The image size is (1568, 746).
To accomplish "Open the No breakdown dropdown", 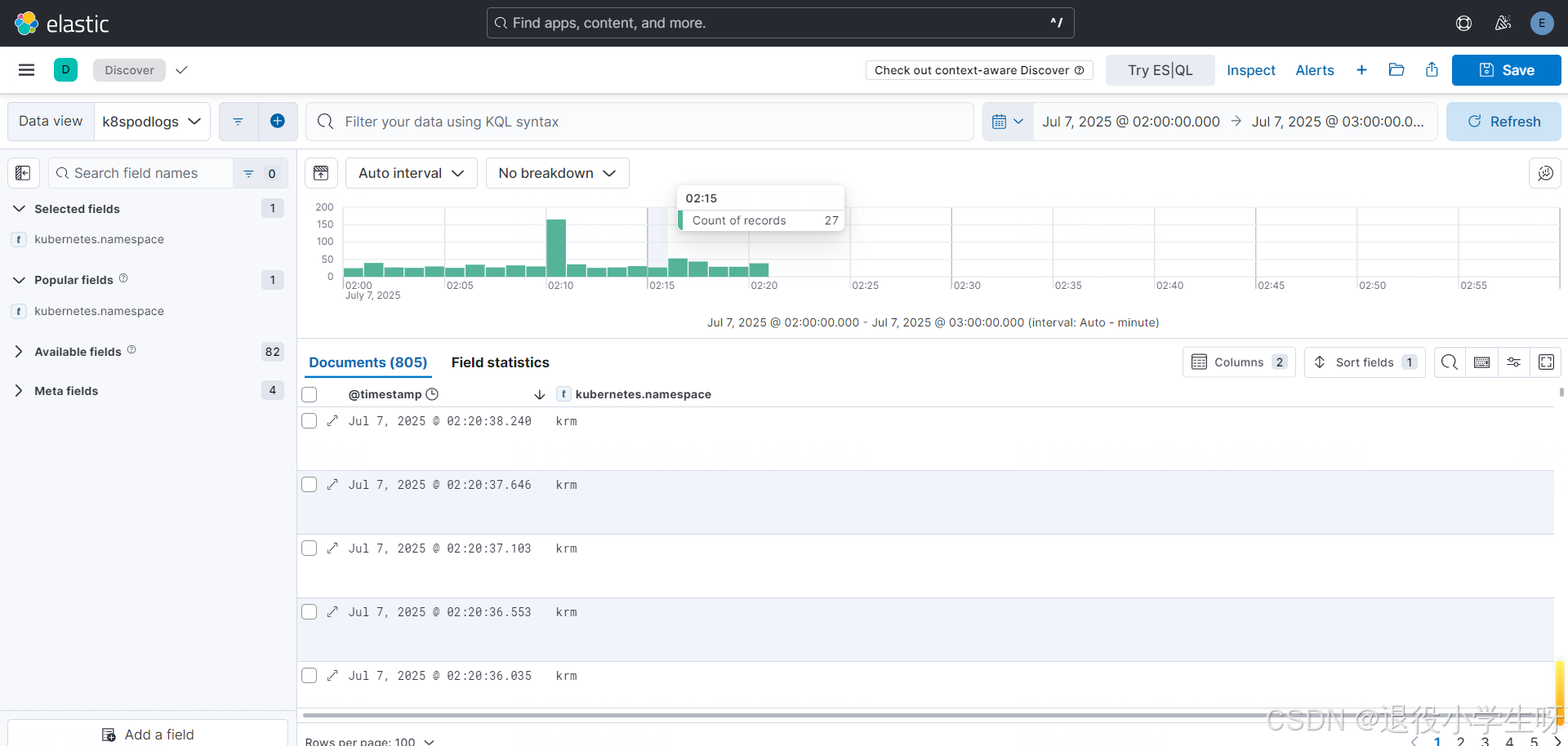I will click(557, 173).
